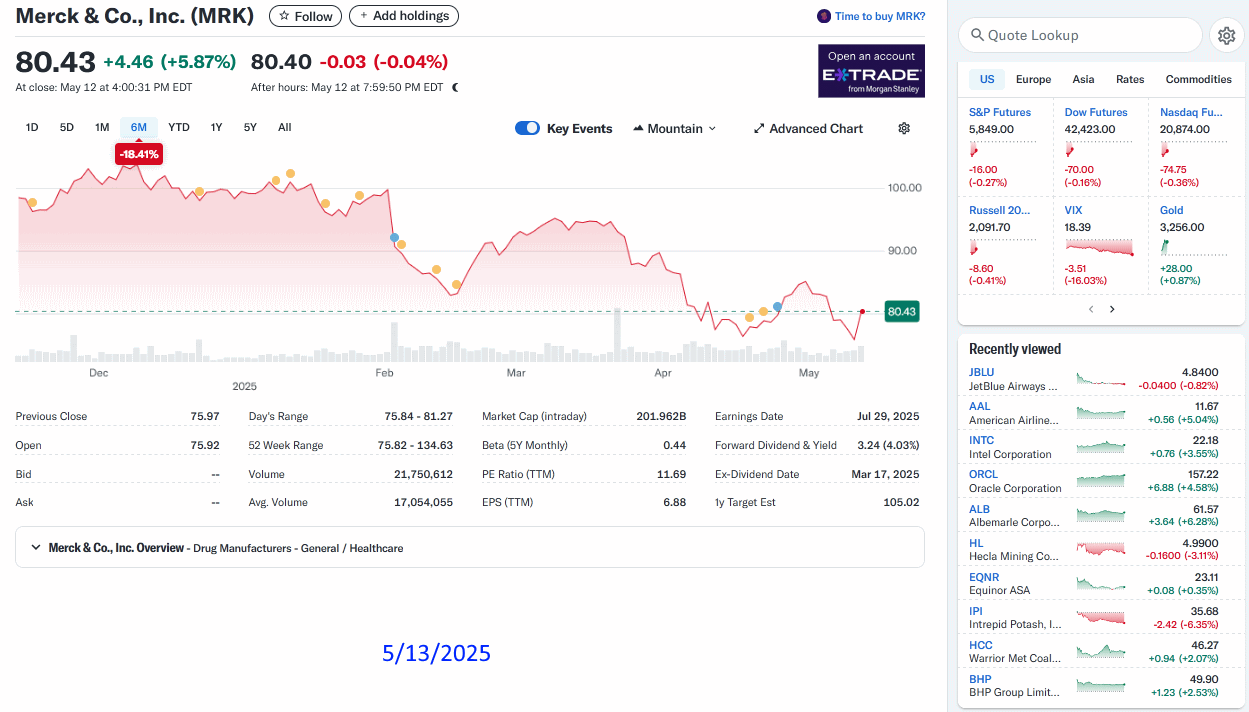
Task: Select the 1M chart range
Action: [102, 127]
